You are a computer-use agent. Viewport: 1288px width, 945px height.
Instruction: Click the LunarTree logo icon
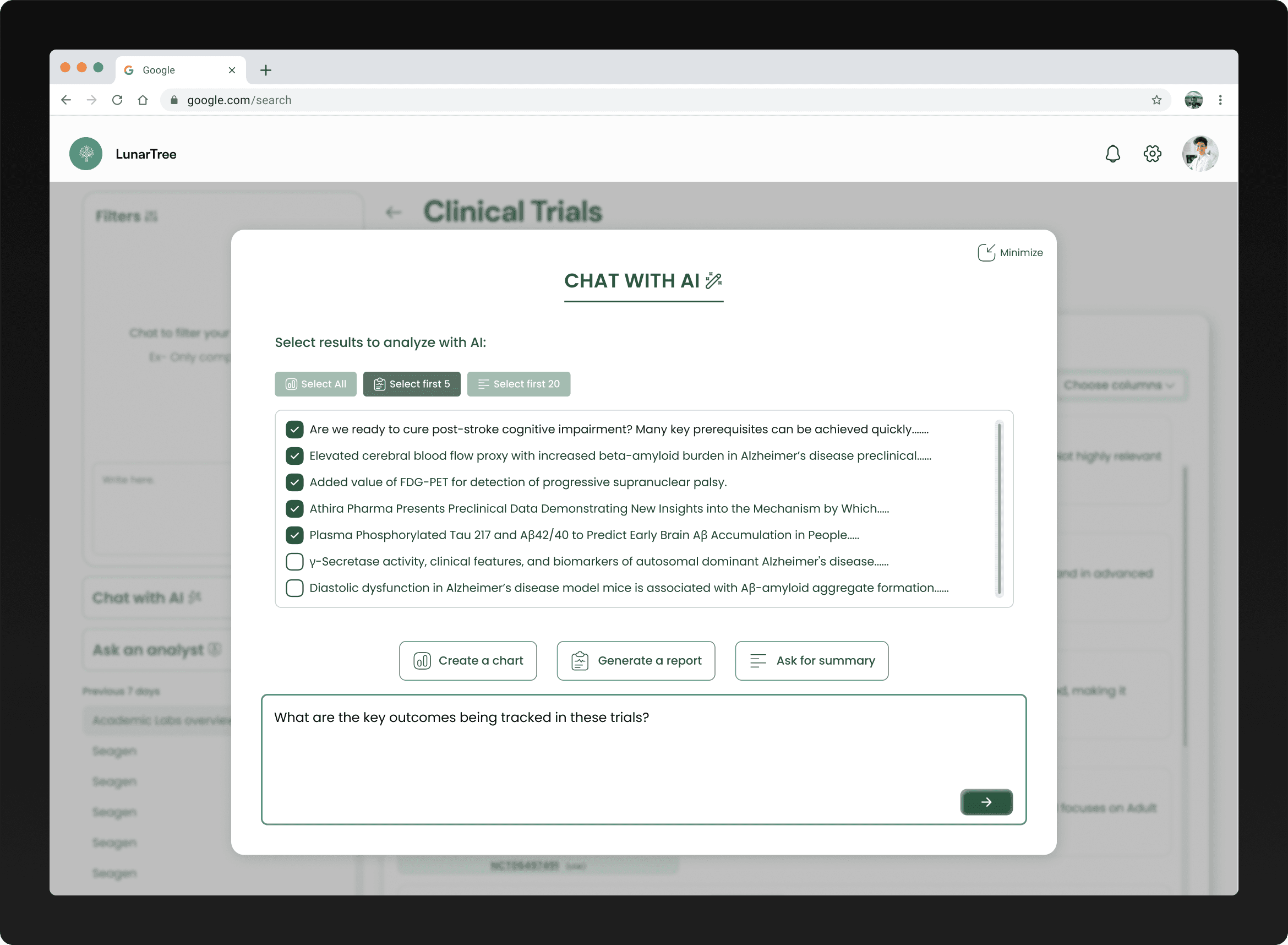[86, 154]
